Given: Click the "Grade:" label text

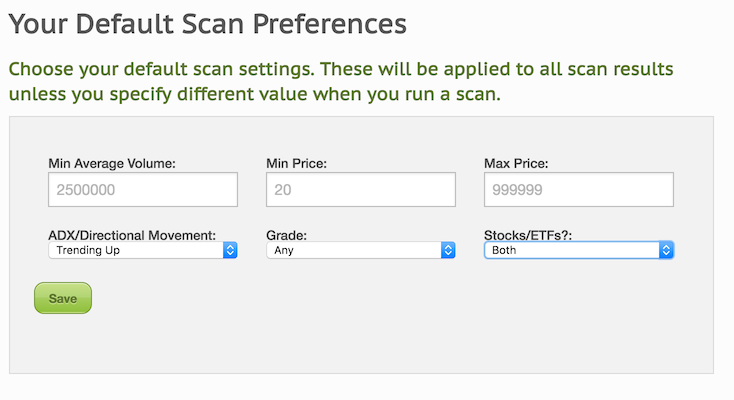Looking at the screenshot, I should point(286,235).
